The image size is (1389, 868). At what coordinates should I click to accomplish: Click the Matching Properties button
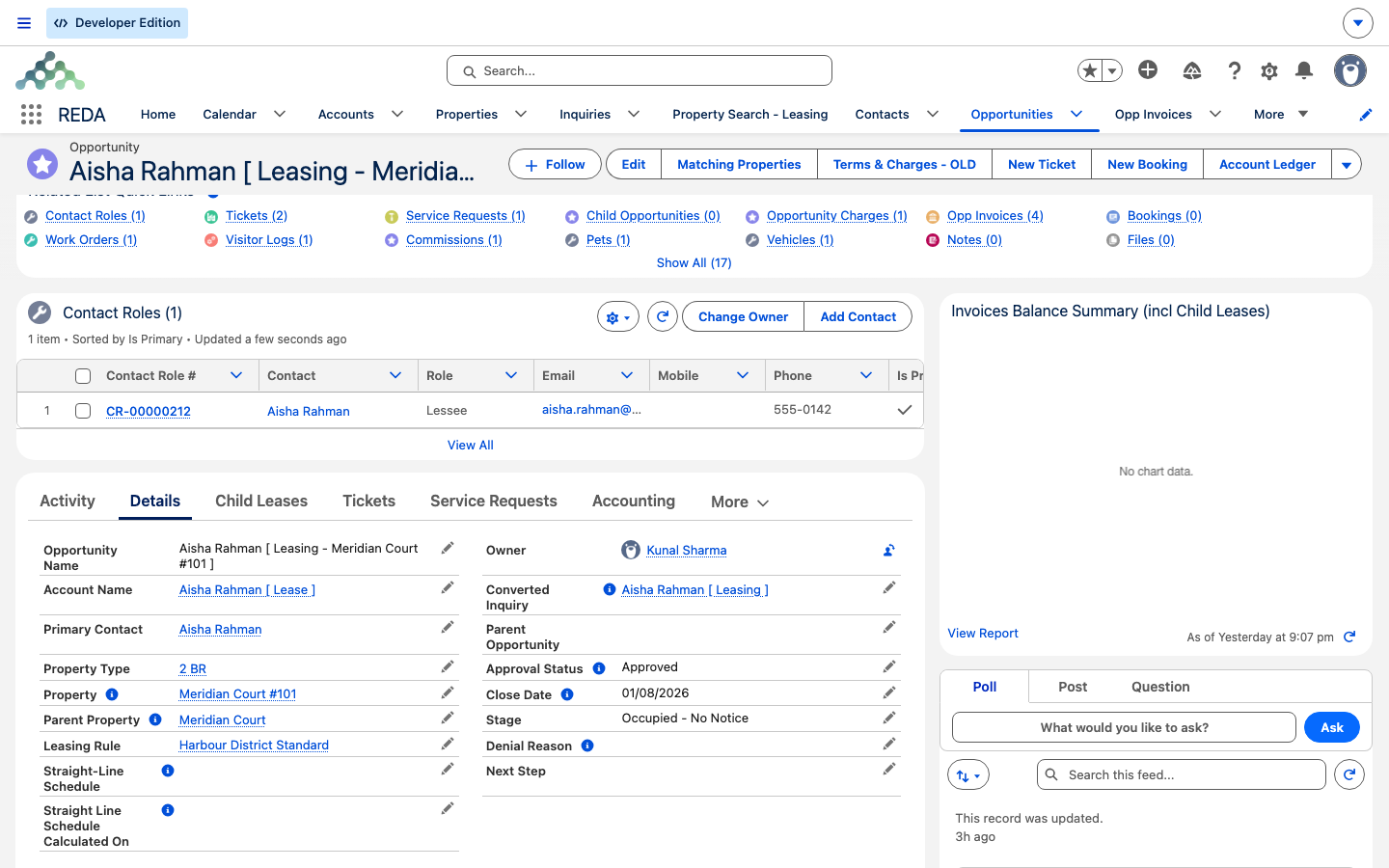tap(739, 164)
